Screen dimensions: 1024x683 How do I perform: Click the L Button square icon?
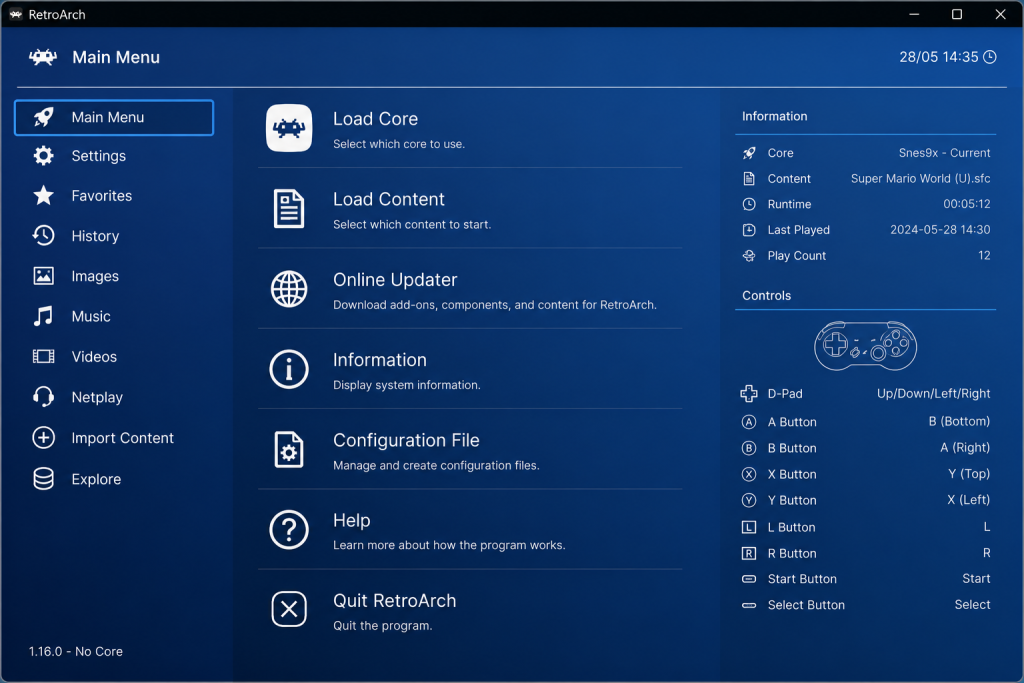749,527
